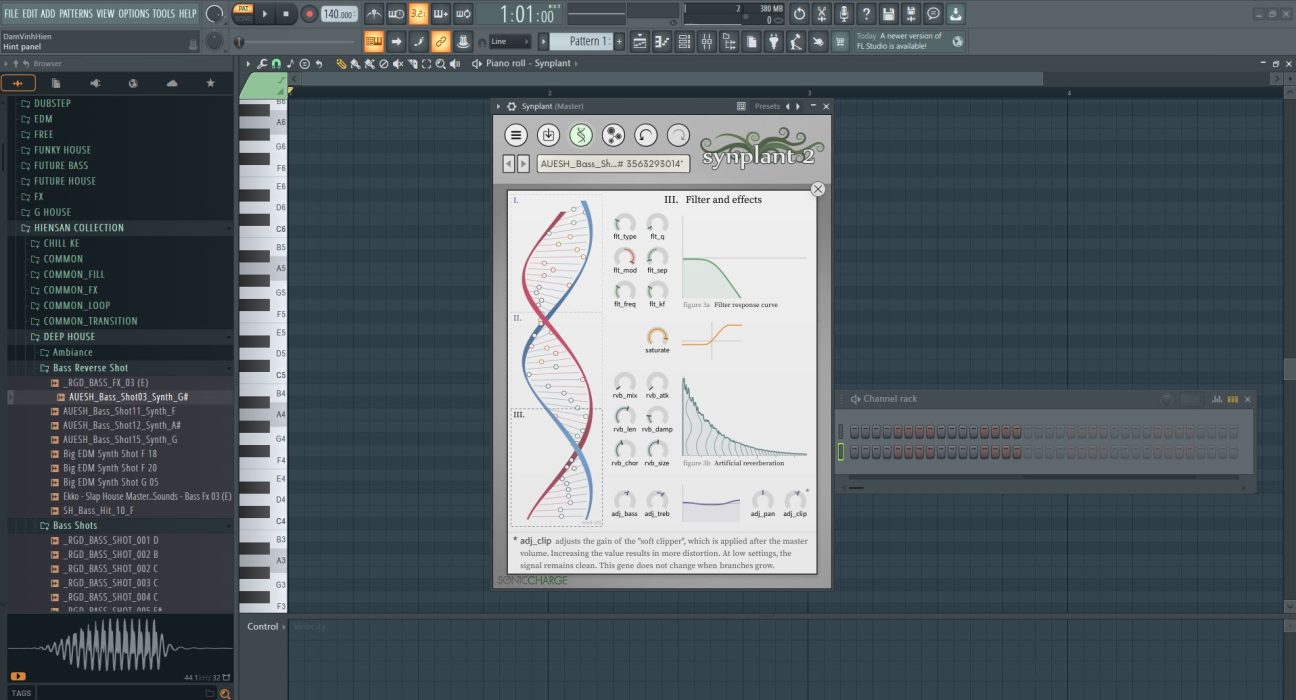The width and height of the screenshot is (1296, 700).
Task: Open the mixer icon in the FL toolbar
Action: coord(708,41)
